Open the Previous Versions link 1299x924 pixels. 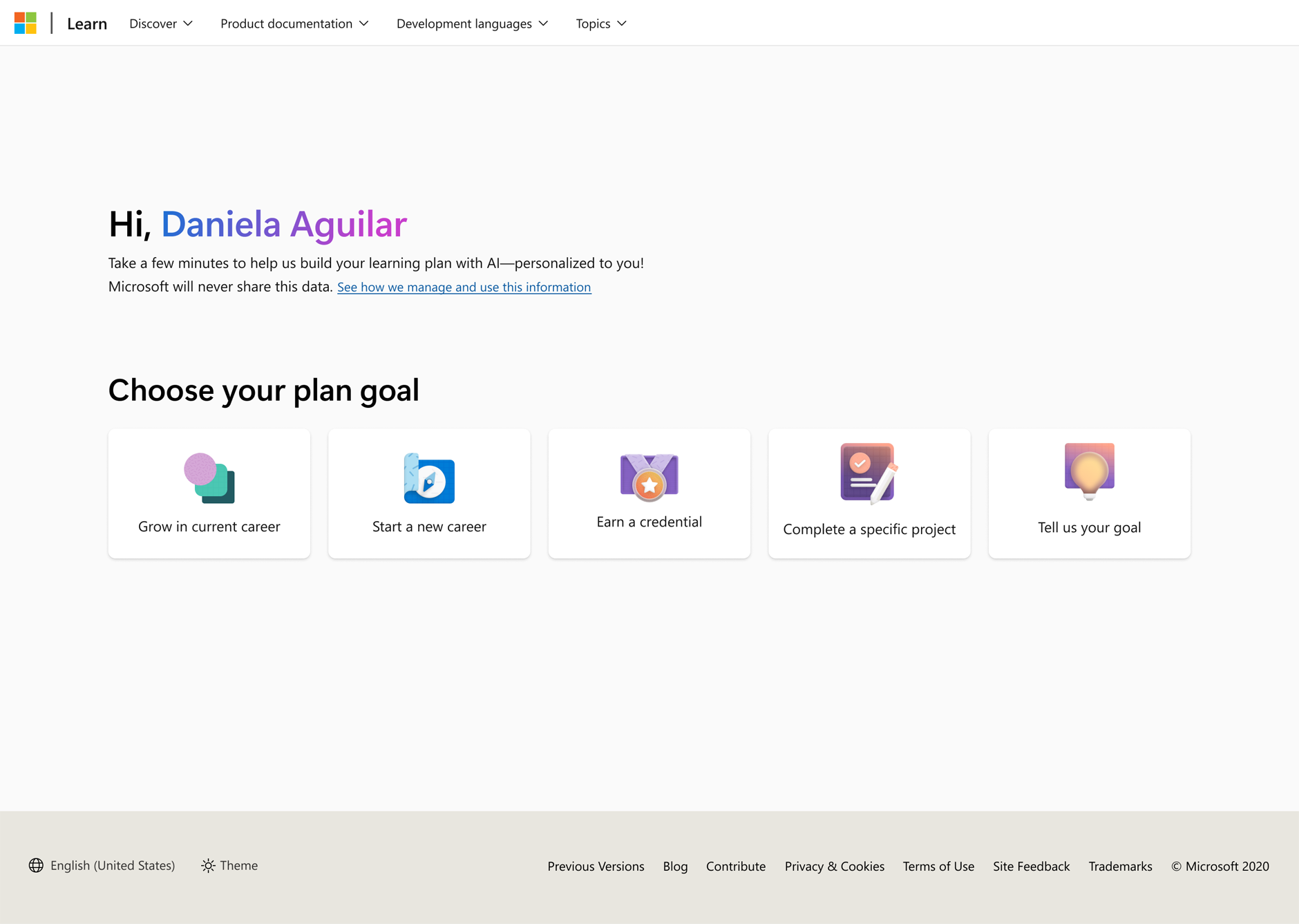tap(596, 866)
